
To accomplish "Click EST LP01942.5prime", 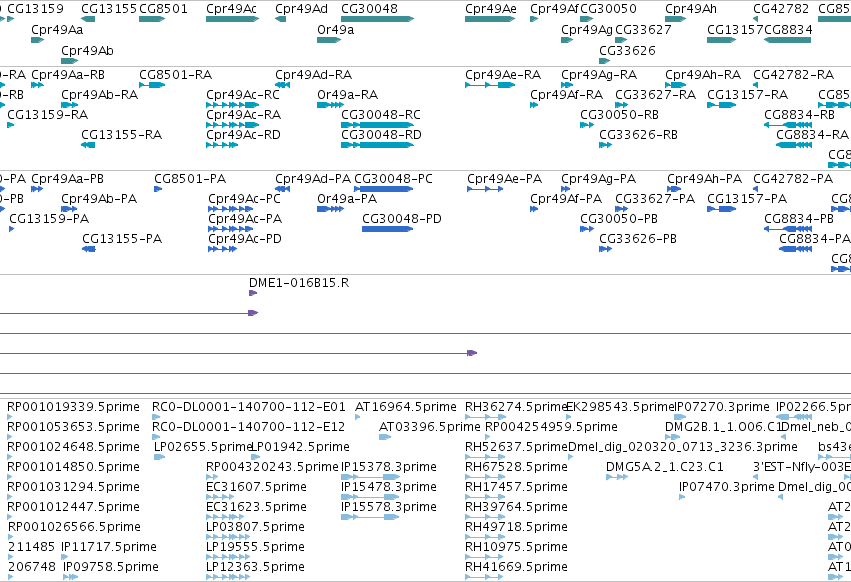I will [301, 447].
